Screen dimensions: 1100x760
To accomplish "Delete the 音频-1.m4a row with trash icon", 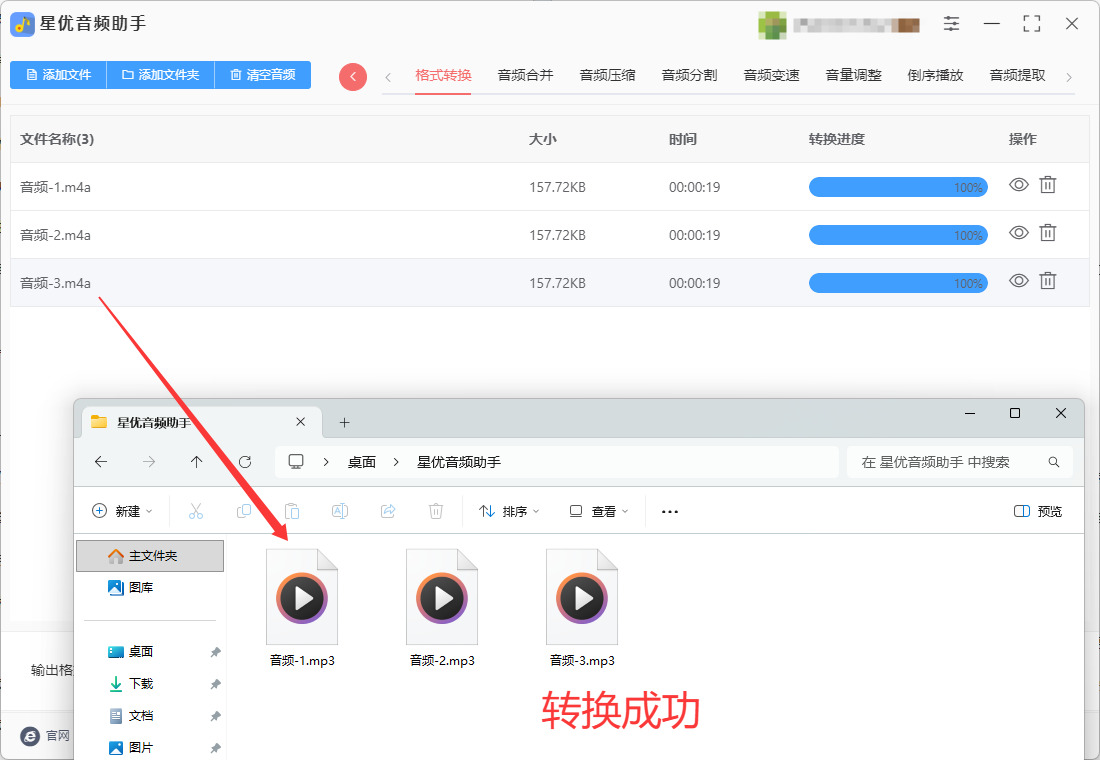I will click(x=1047, y=185).
